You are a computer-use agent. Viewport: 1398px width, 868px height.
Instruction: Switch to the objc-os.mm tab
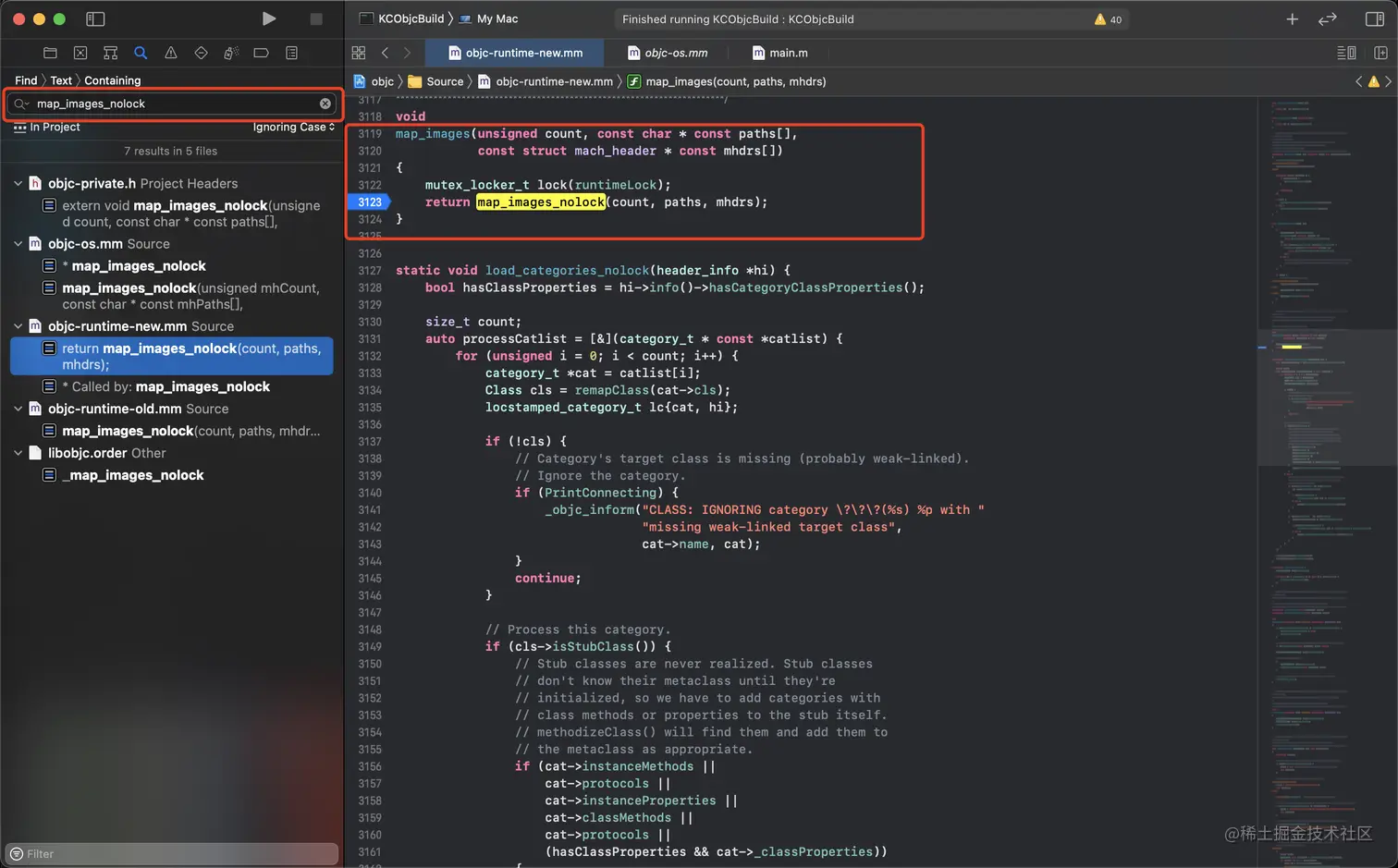(x=667, y=53)
